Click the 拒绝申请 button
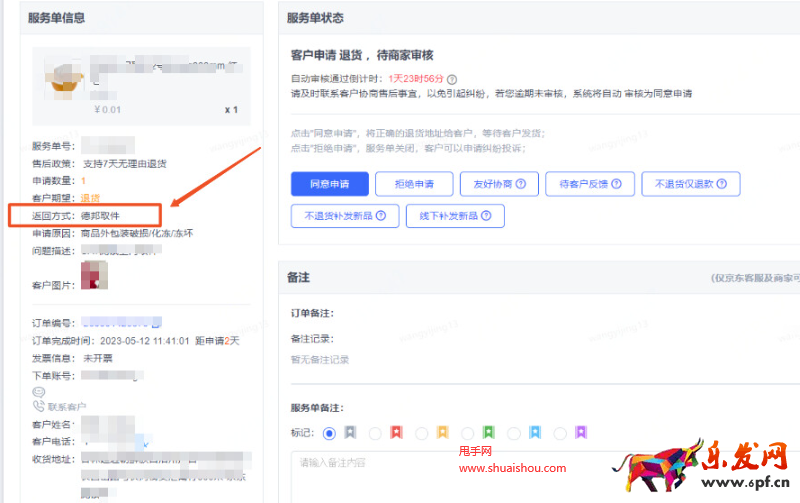The image size is (800, 503). tap(414, 184)
